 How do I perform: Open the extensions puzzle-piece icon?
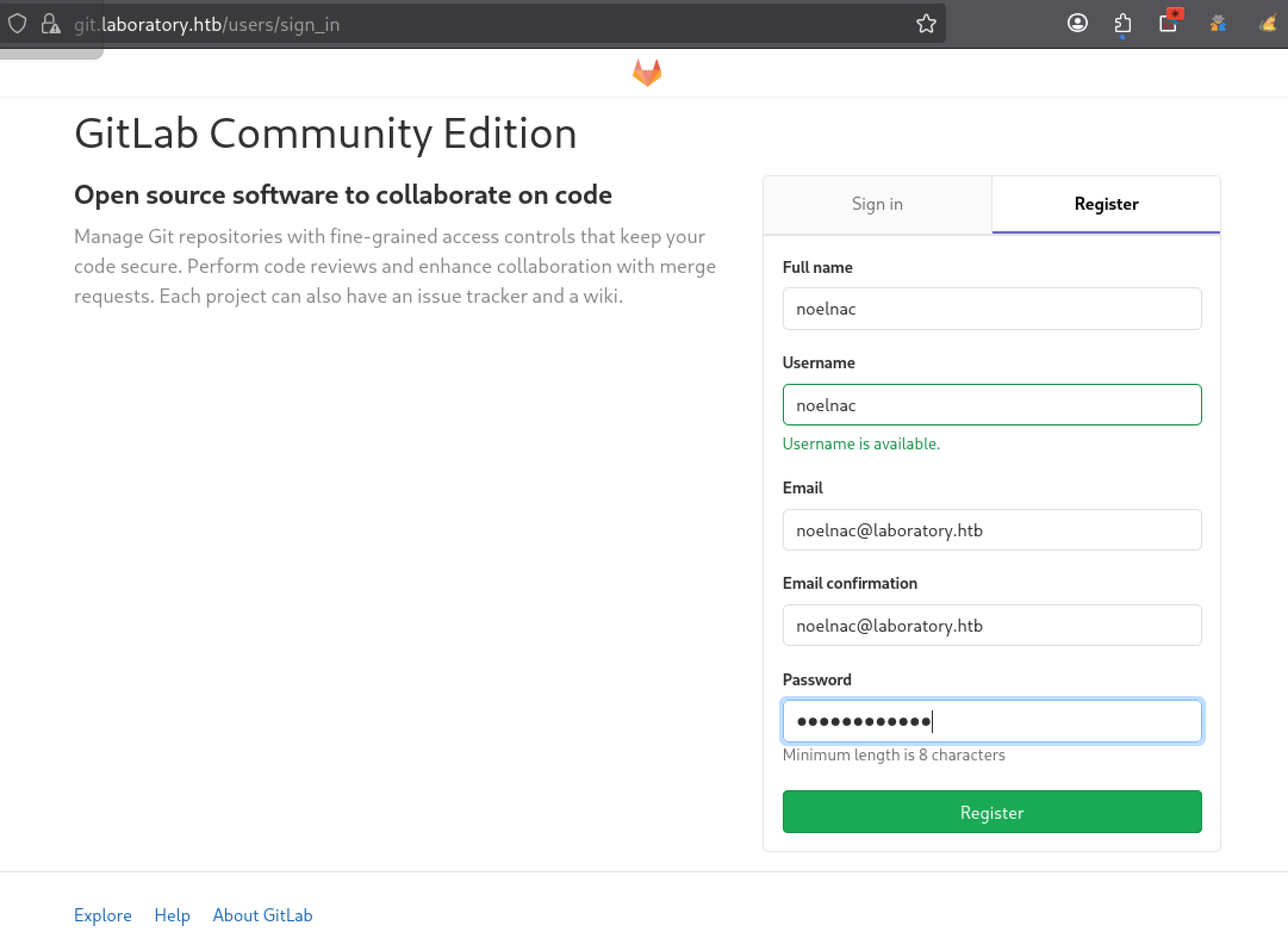tap(1122, 24)
